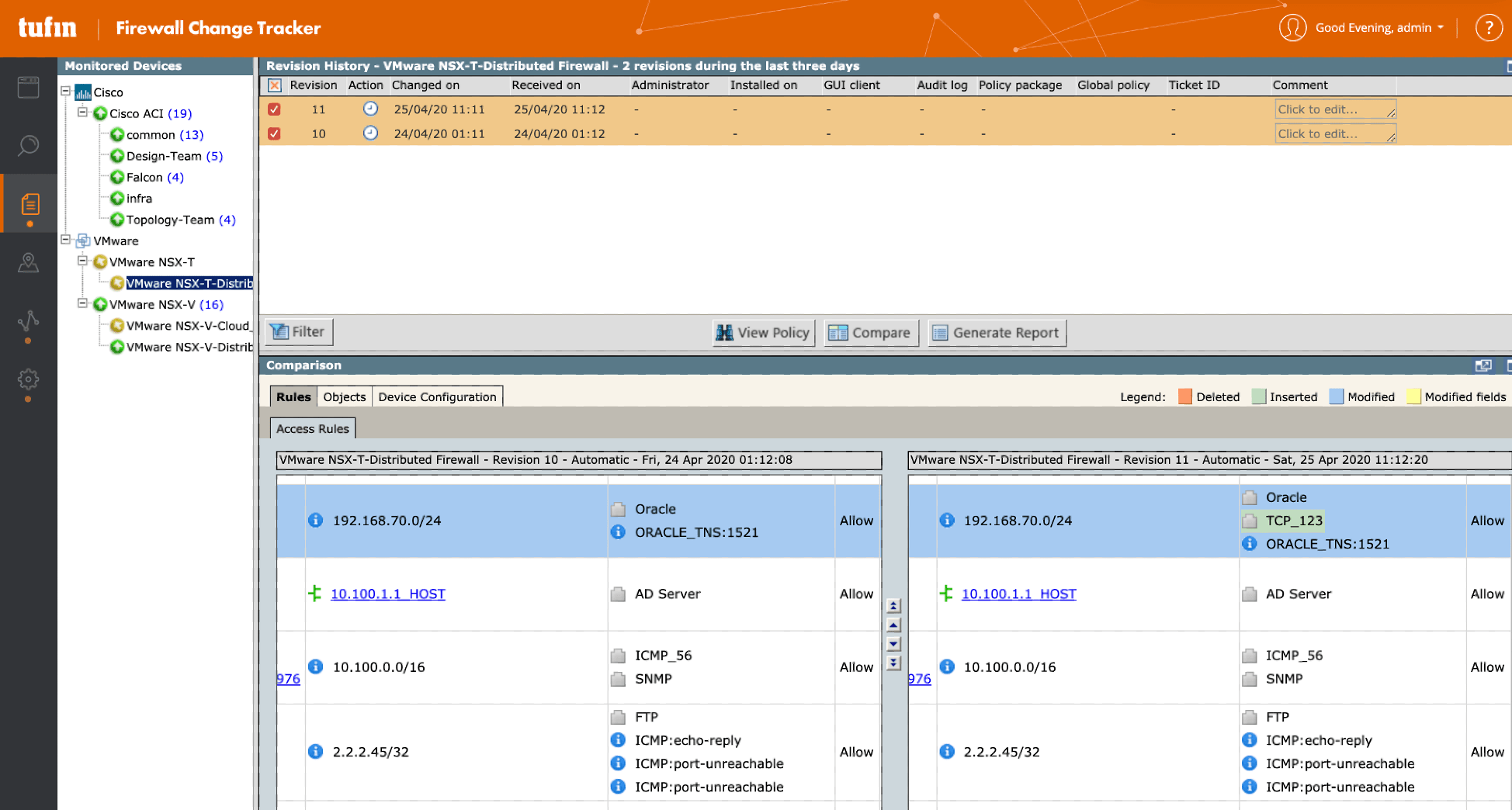Open the topology graph sidebar icon
The width and height of the screenshot is (1512, 810).
coord(29,320)
